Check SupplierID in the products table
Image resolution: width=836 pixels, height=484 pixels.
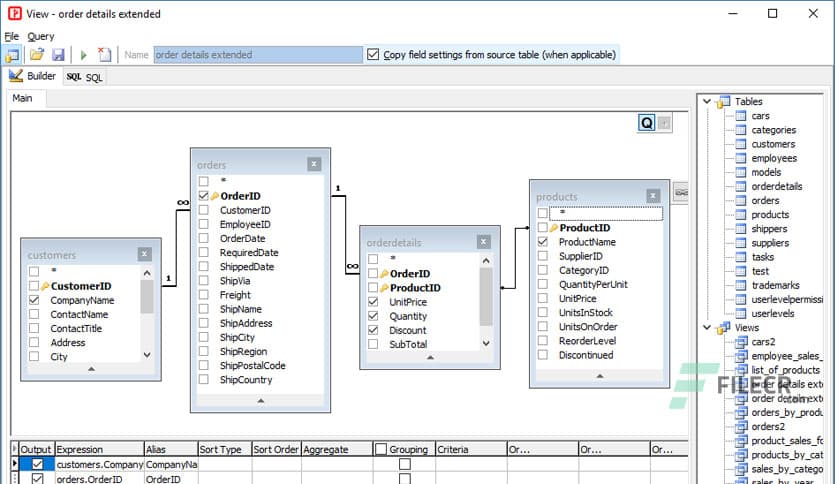tap(543, 256)
